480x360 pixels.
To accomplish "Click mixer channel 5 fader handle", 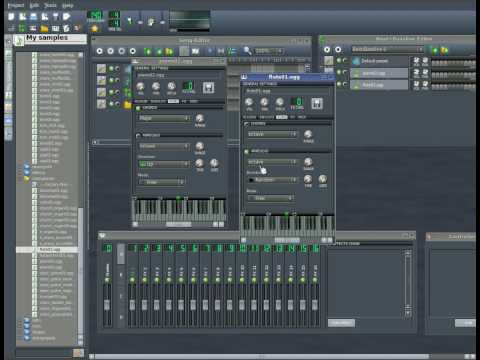I will pyautogui.click(x=181, y=304).
